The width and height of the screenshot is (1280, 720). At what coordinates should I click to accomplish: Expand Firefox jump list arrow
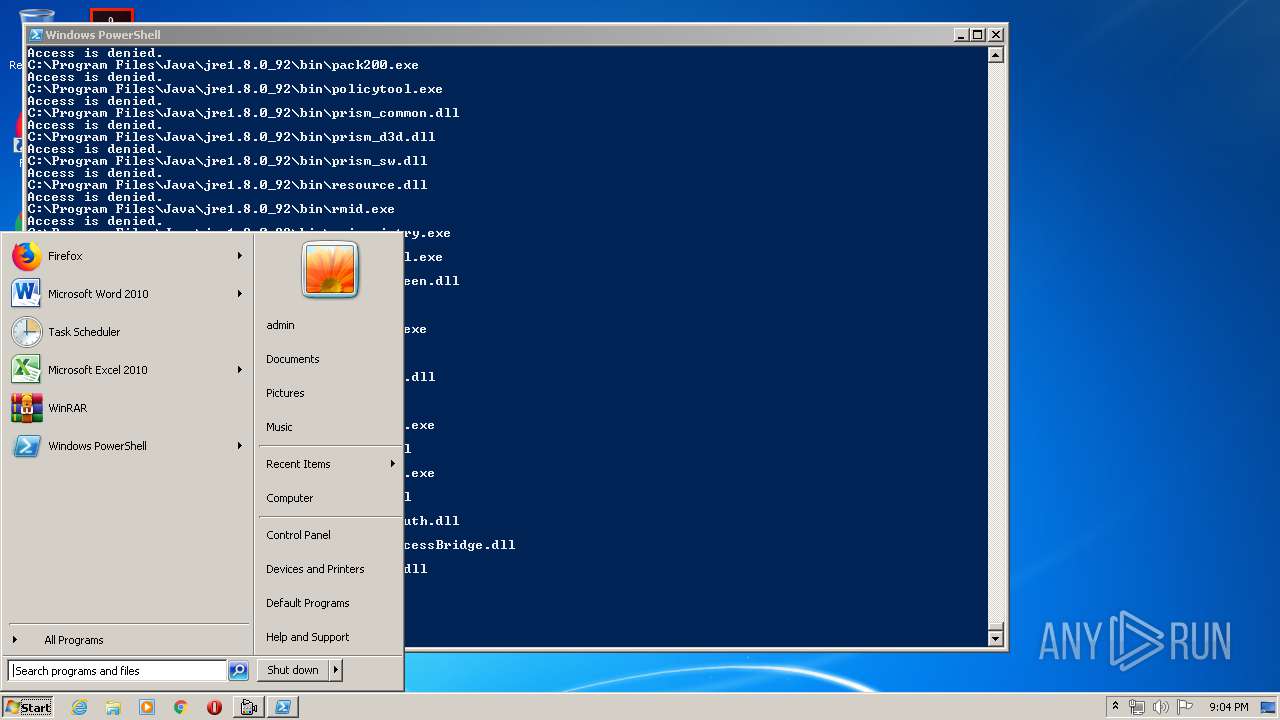tap(239, 256)
